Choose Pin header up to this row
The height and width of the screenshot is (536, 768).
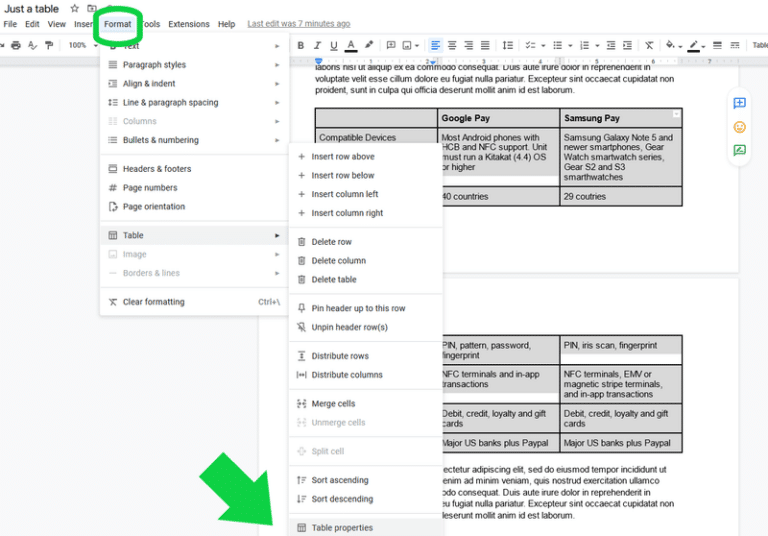pyautogui.click(x=366, y=308)
